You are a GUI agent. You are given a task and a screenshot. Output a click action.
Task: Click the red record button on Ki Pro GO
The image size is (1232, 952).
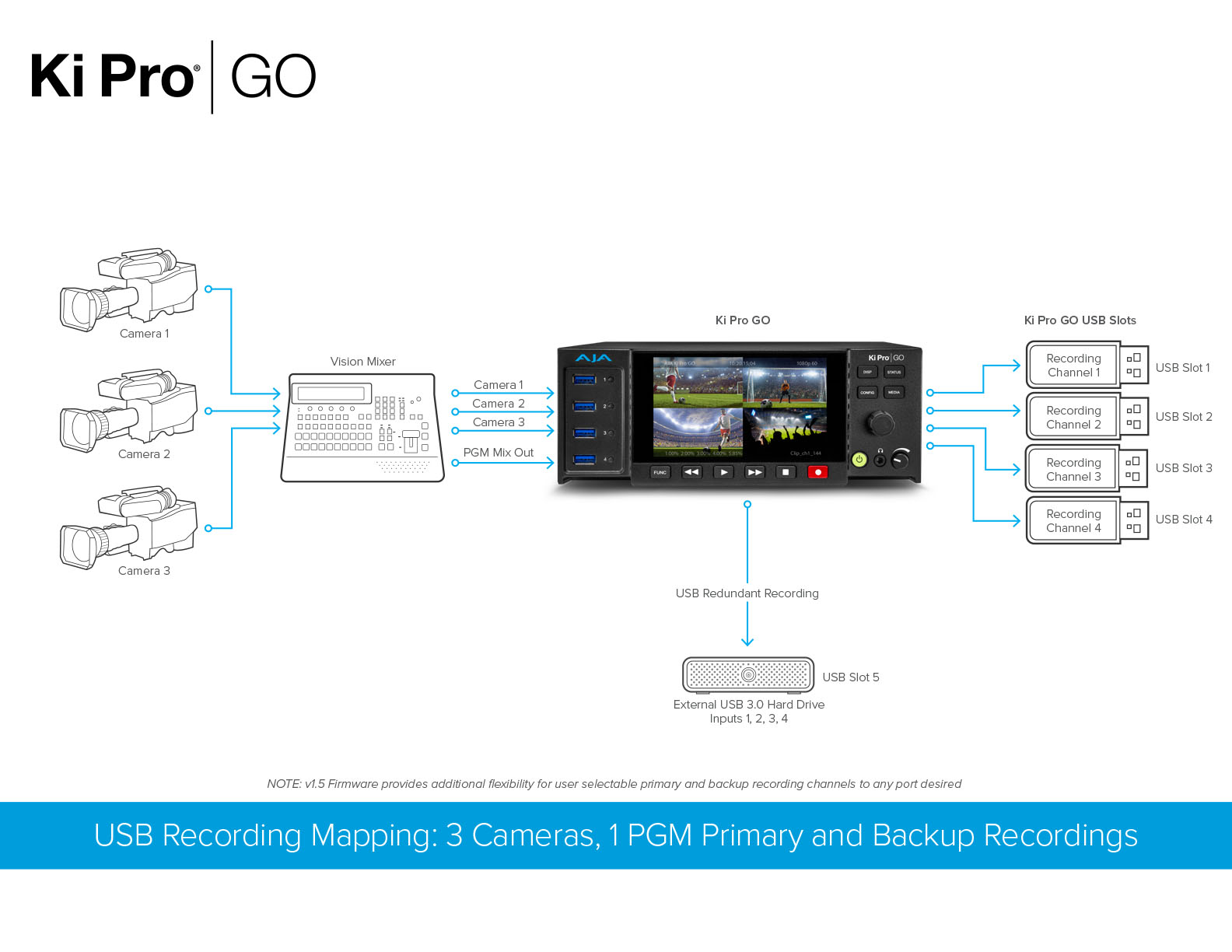point(817,472)
